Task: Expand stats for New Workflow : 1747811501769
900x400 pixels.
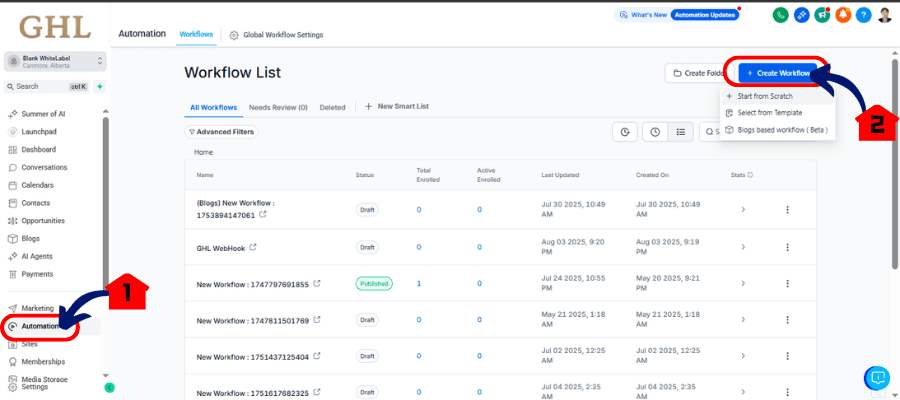Action: 743,320
